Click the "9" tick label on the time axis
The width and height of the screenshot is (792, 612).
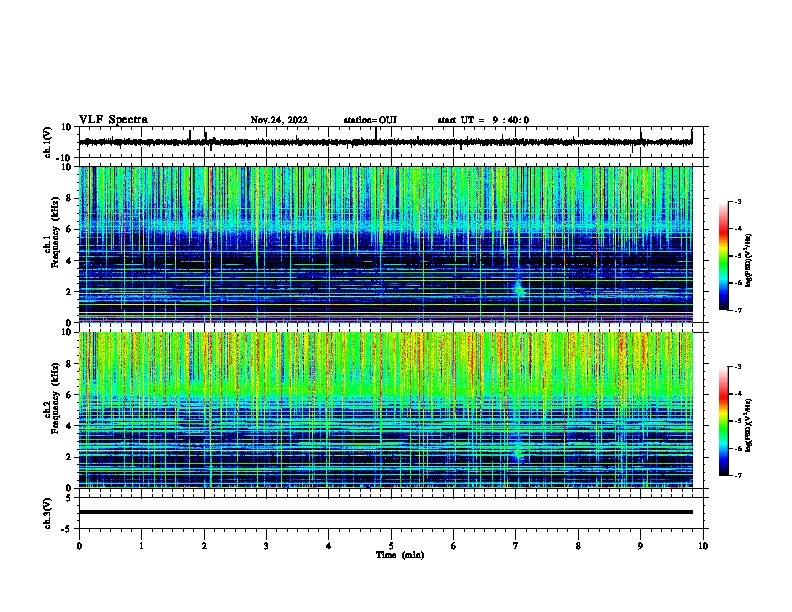(640, 546)
